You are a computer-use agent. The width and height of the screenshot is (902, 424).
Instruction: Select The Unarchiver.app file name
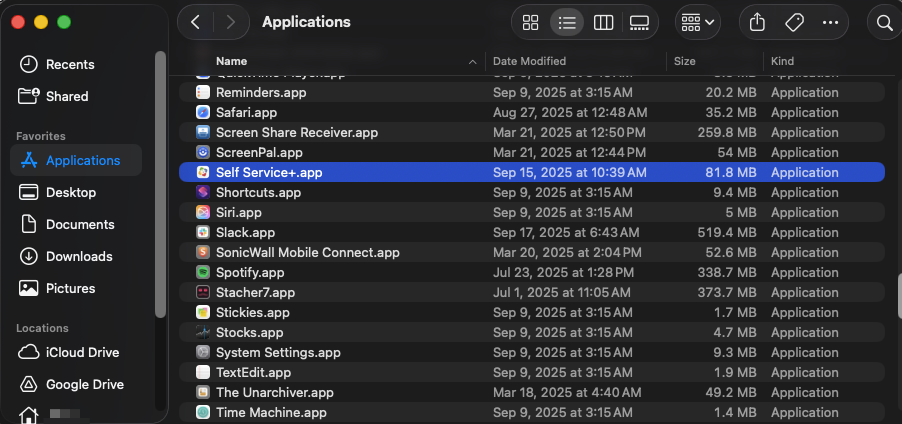point(274,392)
